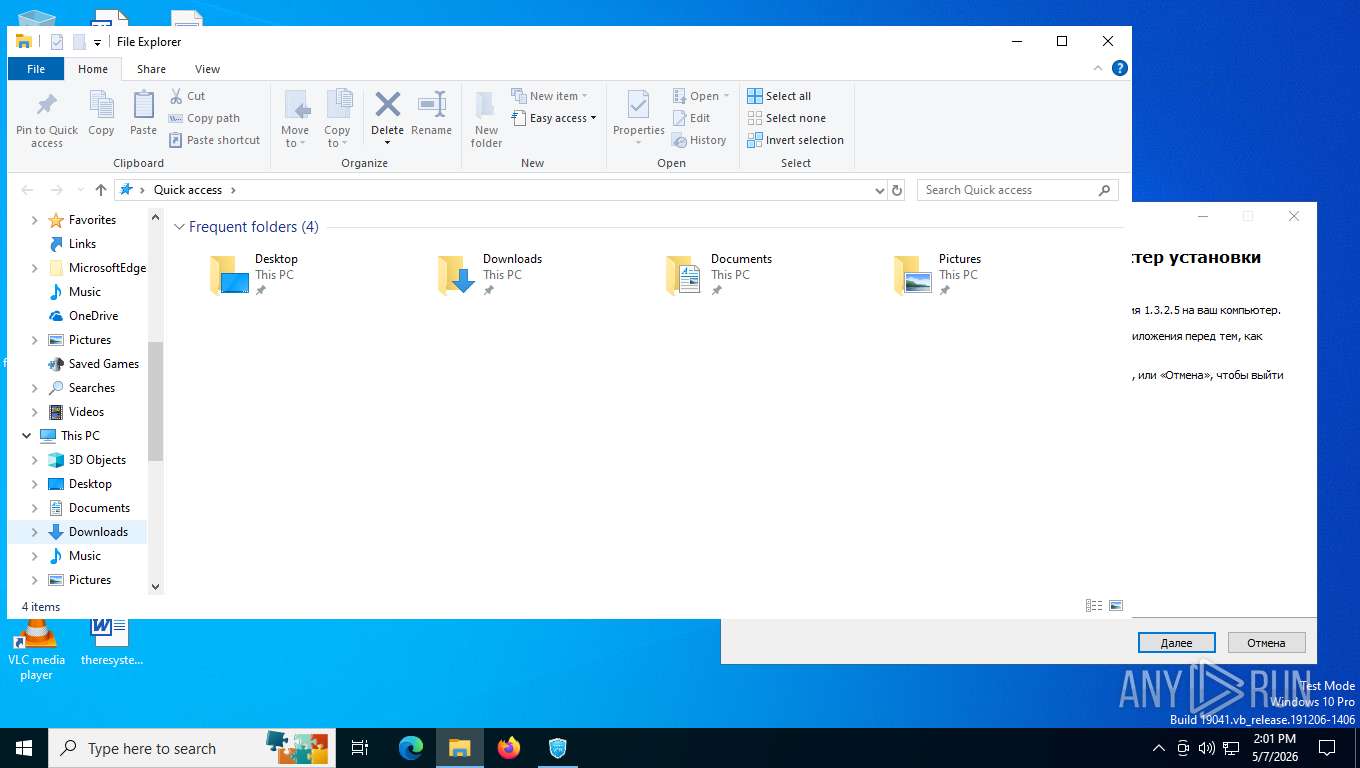Screen dimensions: 1360x768
Task: Expand the Favorites tree node
Action: coord(35,220)
